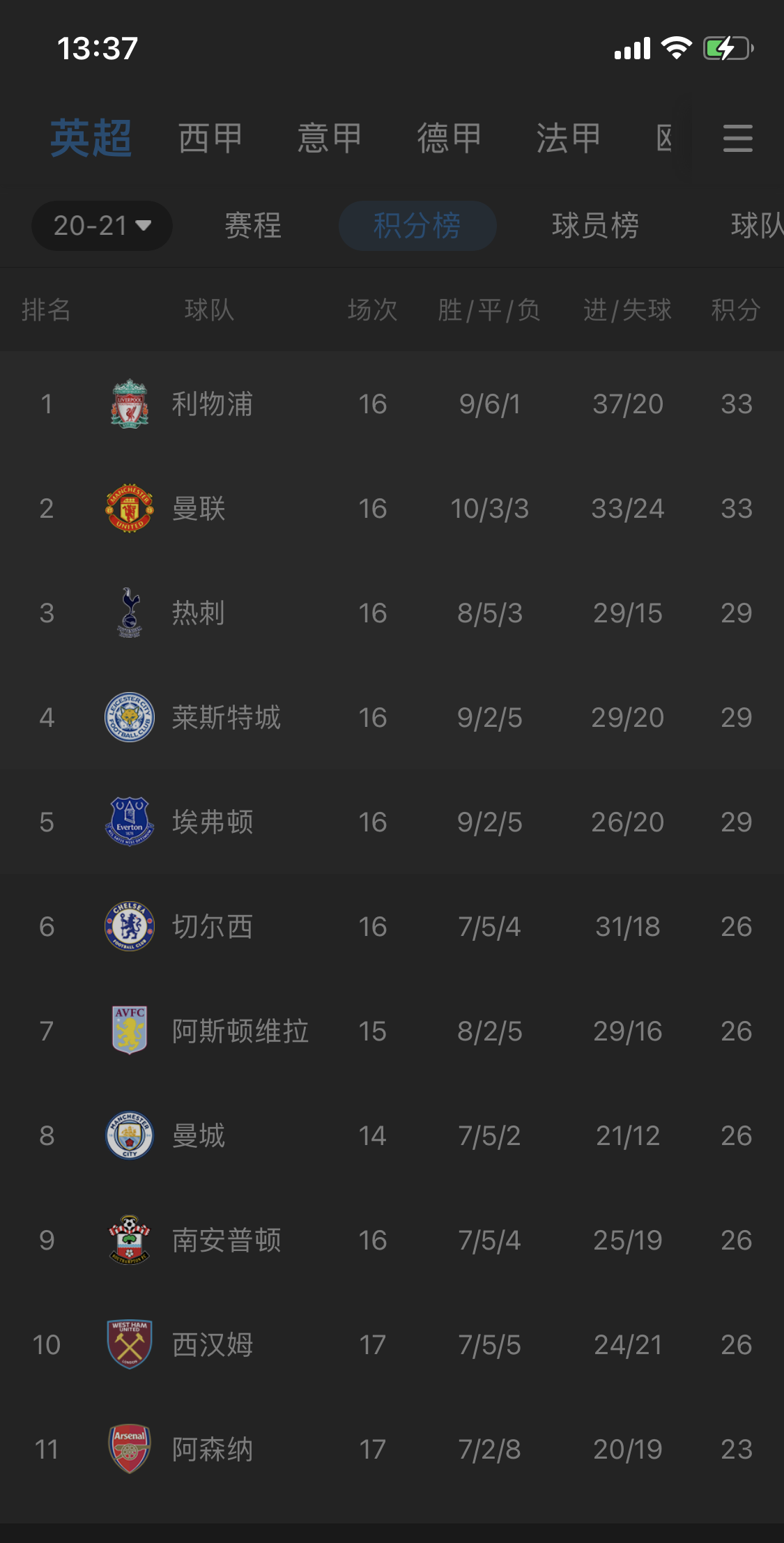Tap the Everton club crest
784x1543 pixels.
coord(130,822)
